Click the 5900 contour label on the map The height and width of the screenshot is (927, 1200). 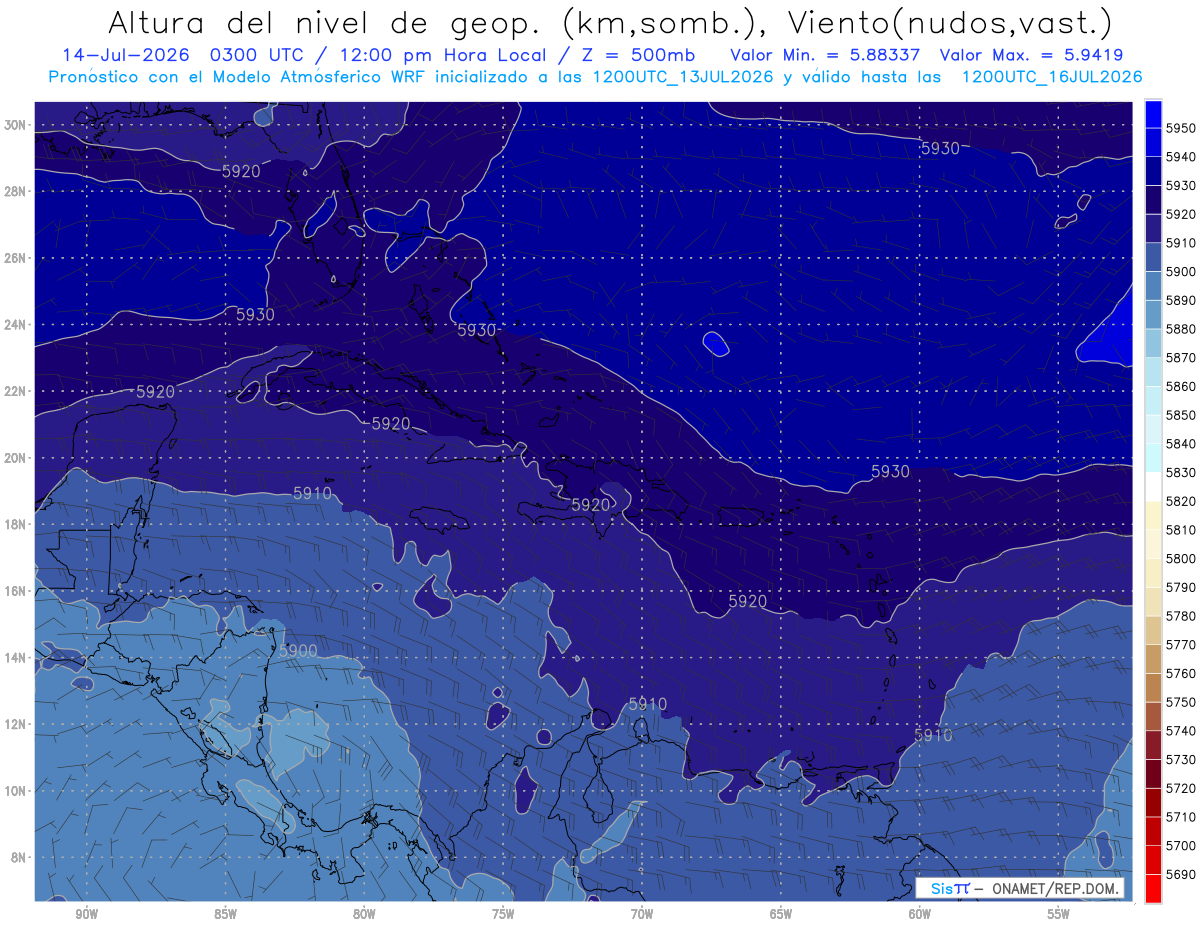298,651
